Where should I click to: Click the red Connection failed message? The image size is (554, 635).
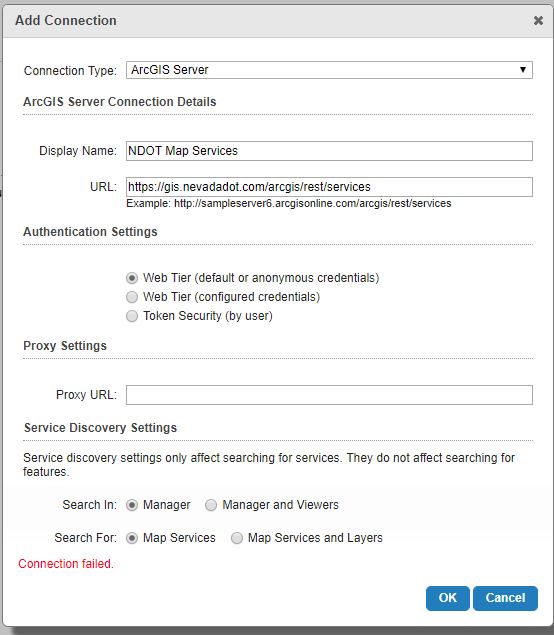pyautogui.click(x=66, y=564)
